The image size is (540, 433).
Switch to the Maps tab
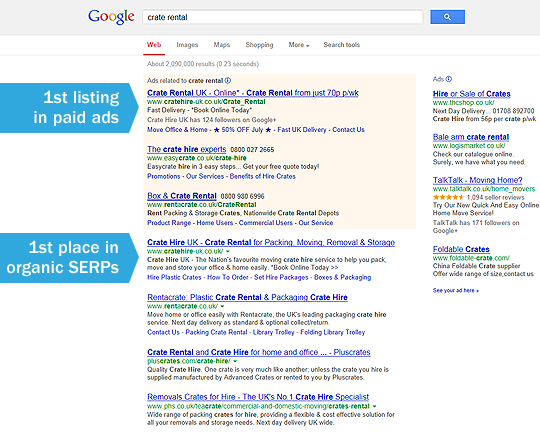click(221, 45)
